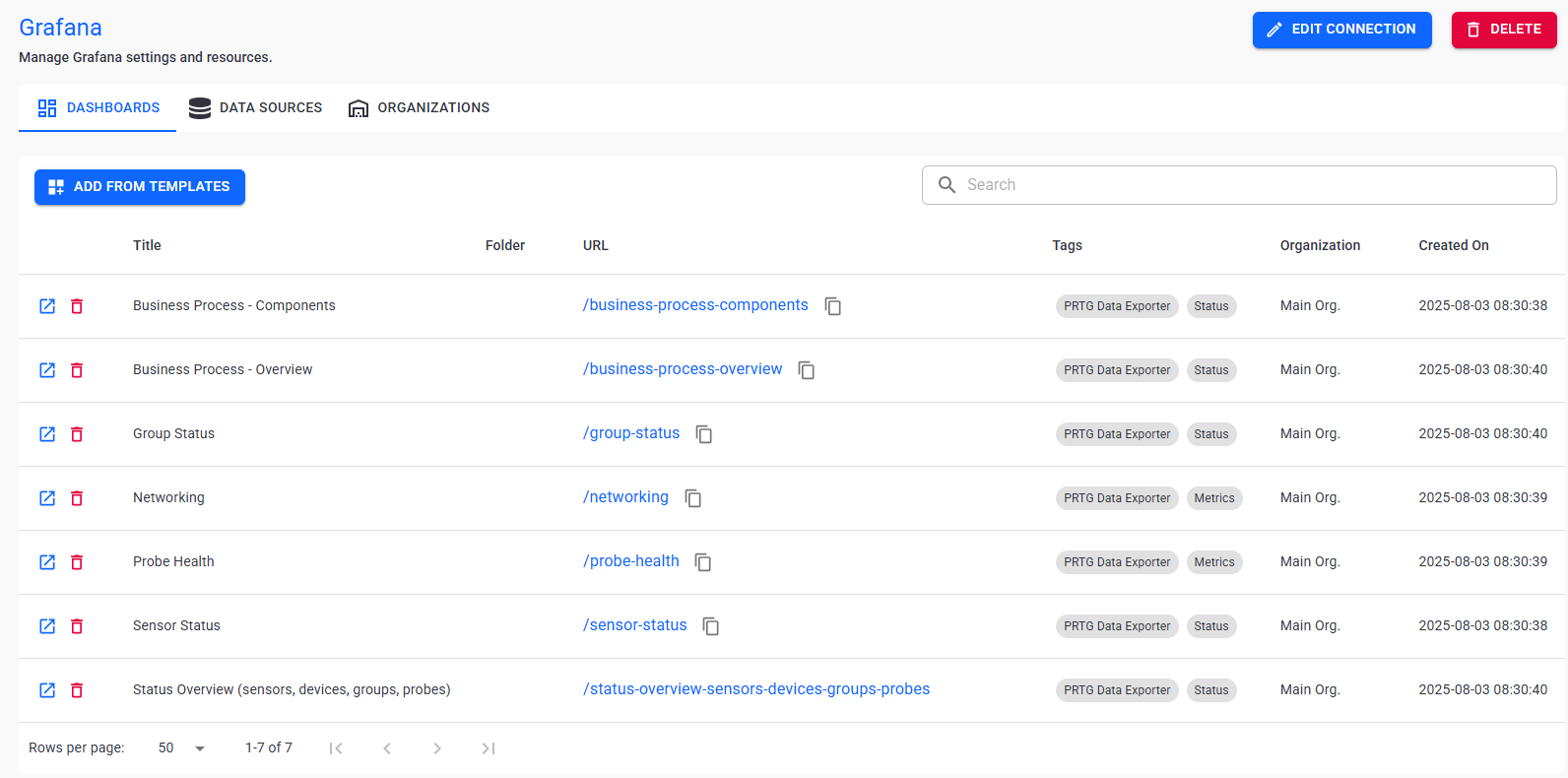Viewport: 1568px width, 778px height.
Task: Copy the /business-process-components URL
Action: [833, 306]
